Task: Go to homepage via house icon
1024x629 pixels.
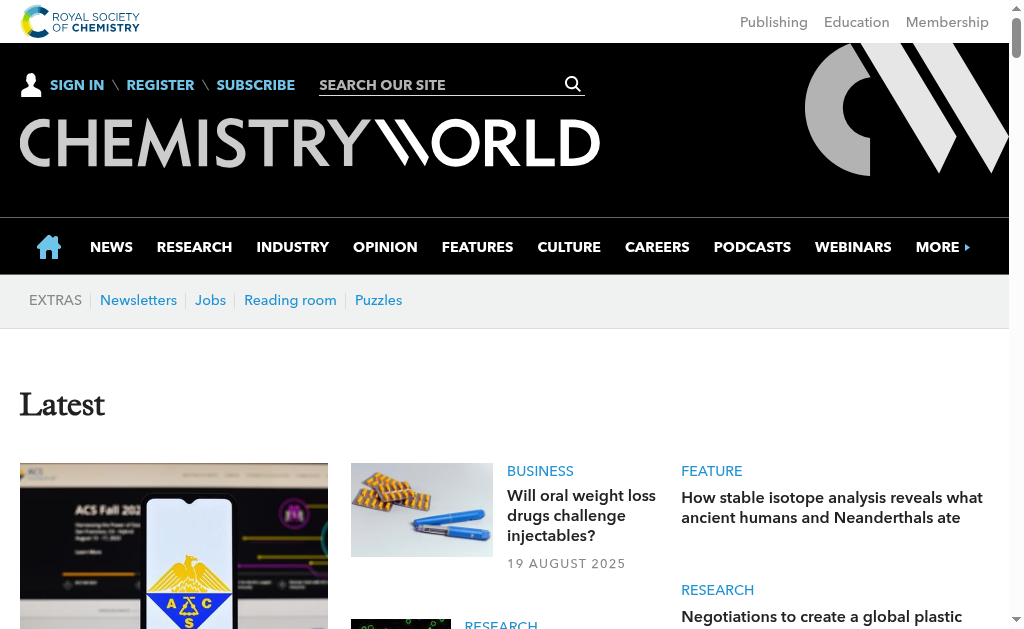Action: (49, 247)
